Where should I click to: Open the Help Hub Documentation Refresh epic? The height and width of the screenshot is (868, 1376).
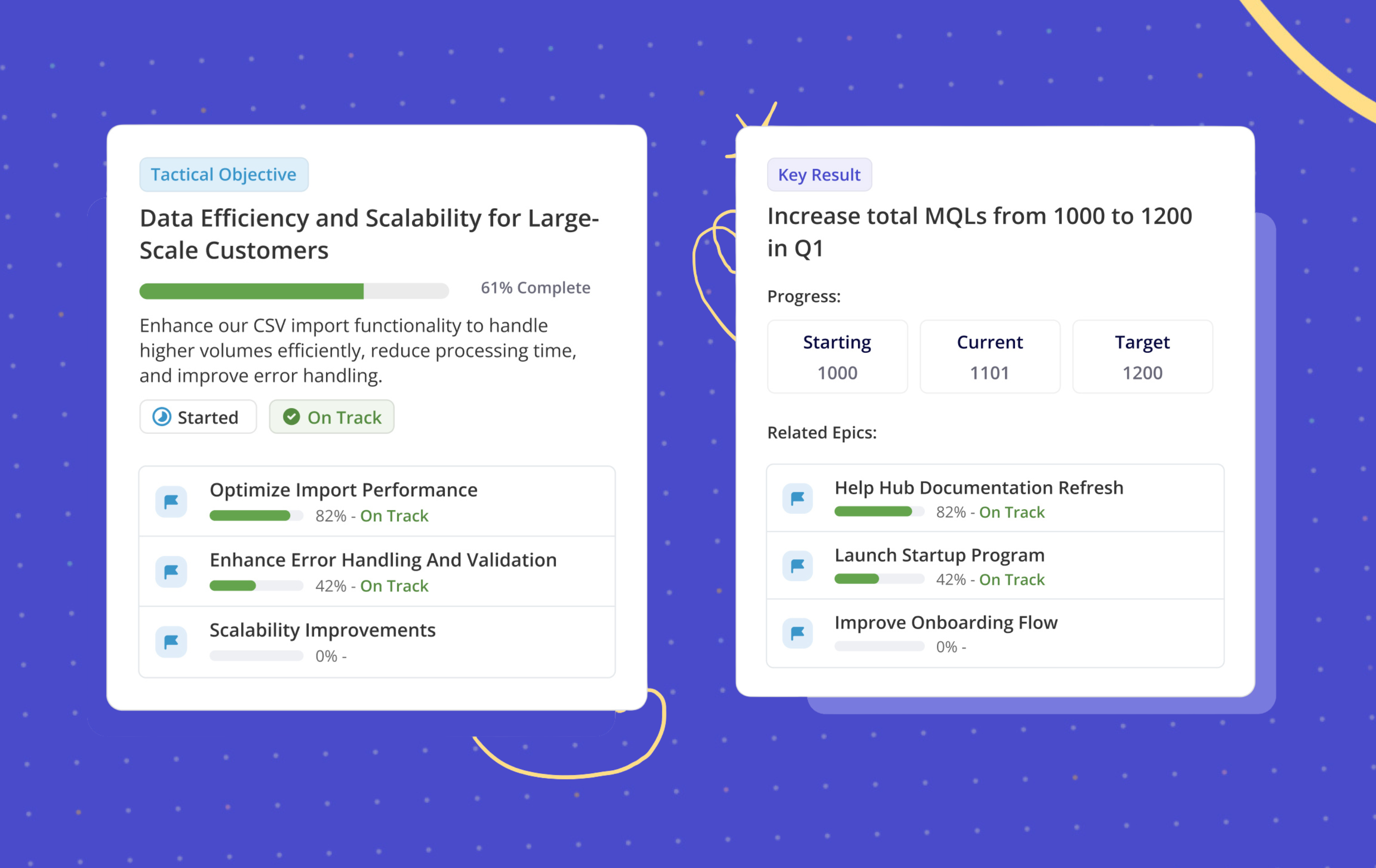pyautogui.click(x=995, y=498)
